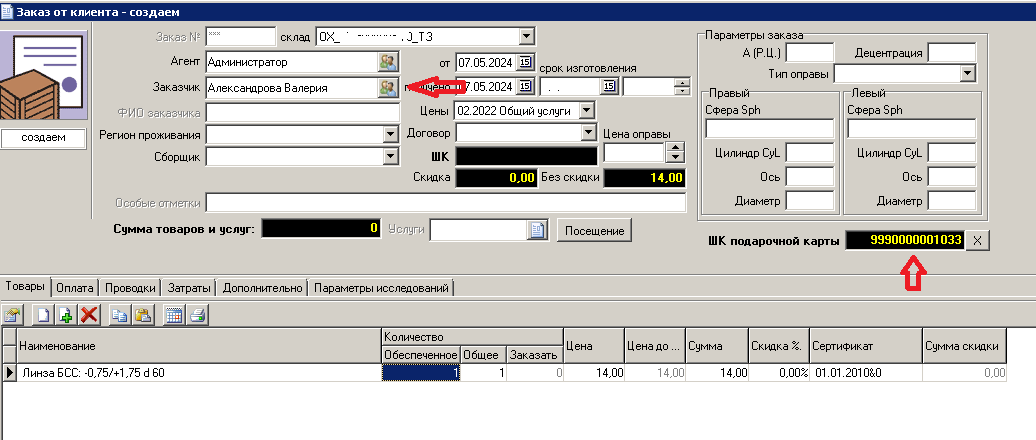Screen dimensions: 1036x440
Task: Click the paste clipboard icon in the toolbar
Action: [x=143, y=315]
